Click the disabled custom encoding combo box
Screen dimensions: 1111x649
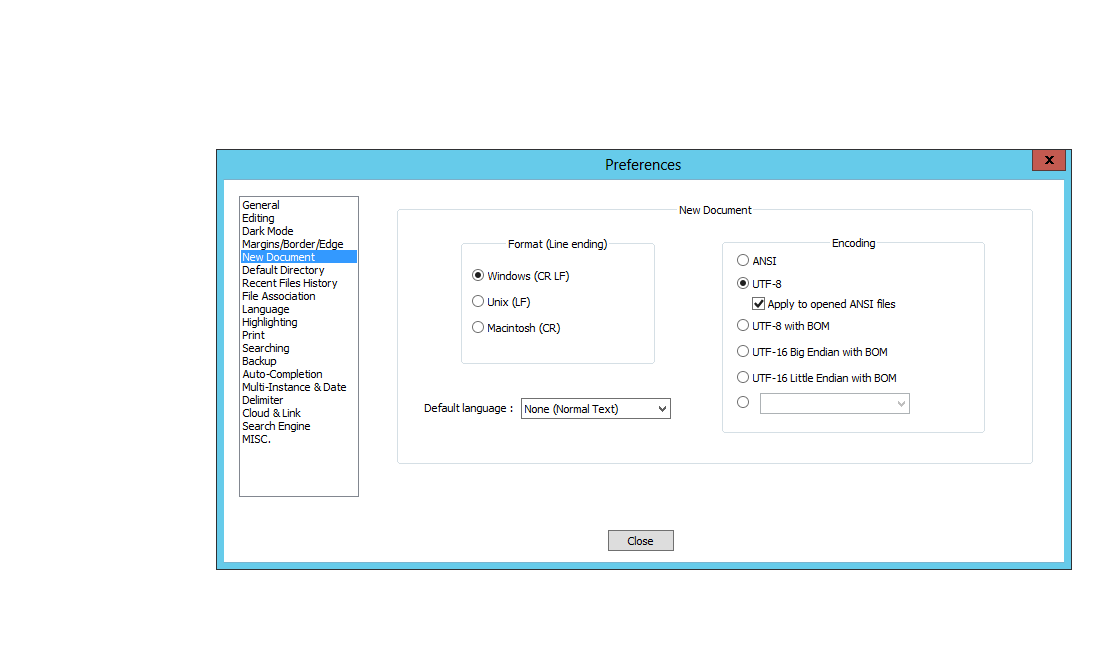click(834, 403)
